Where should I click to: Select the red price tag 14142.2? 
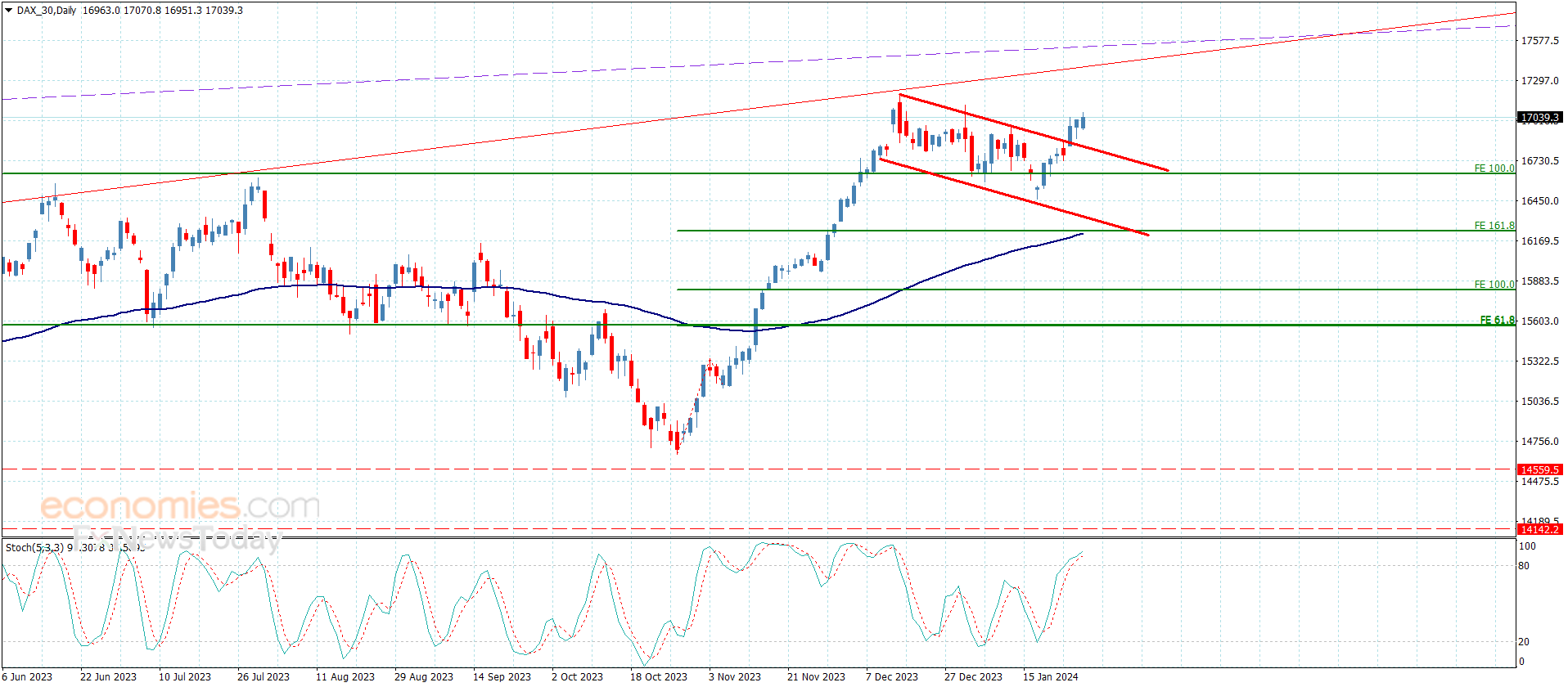(x=1539, y=529)
